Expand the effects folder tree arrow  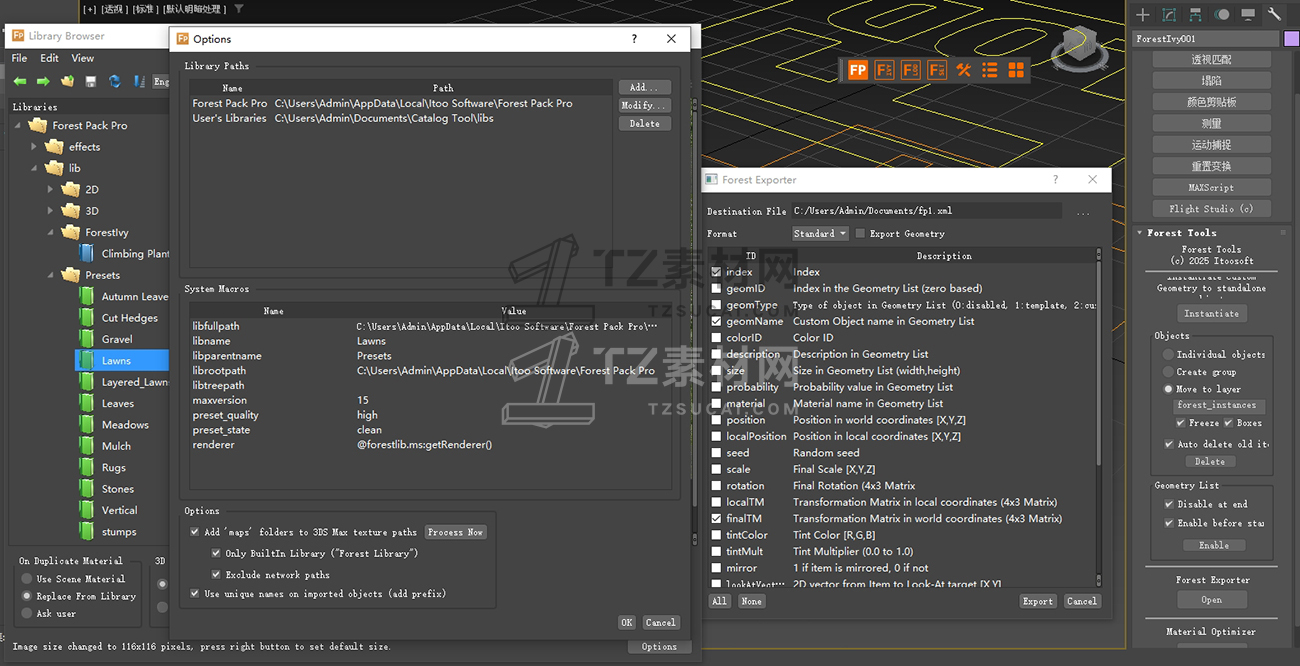(34, 147)
